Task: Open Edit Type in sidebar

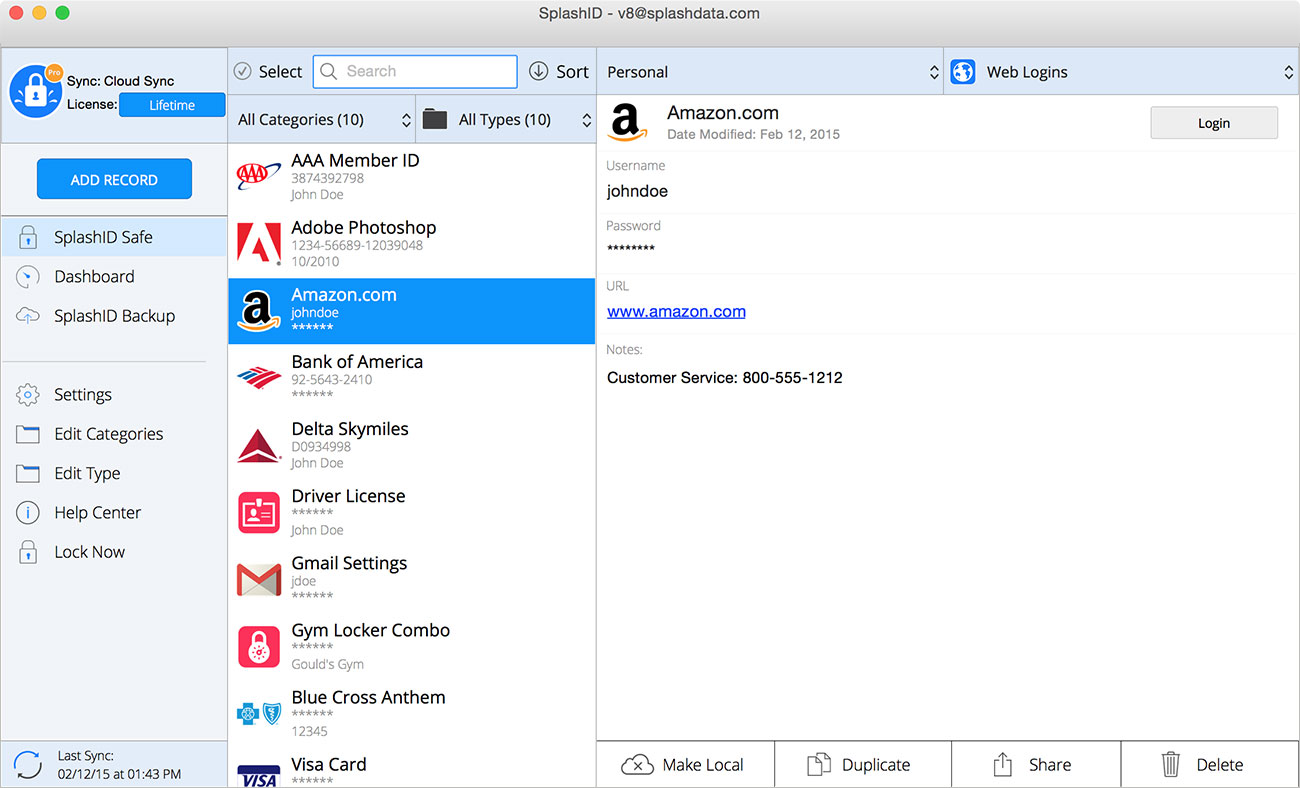Action: 114,473
